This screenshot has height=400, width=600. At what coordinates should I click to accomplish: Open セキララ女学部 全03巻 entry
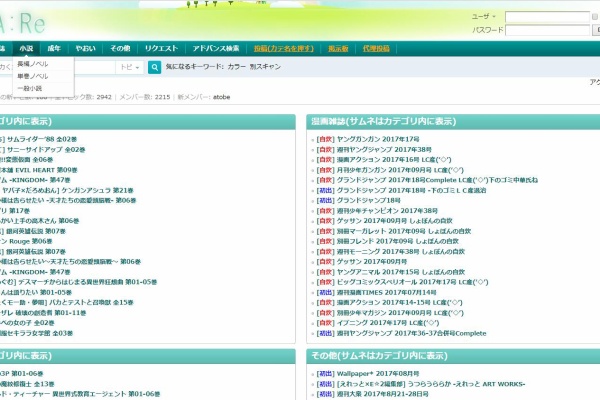[36, 333]
